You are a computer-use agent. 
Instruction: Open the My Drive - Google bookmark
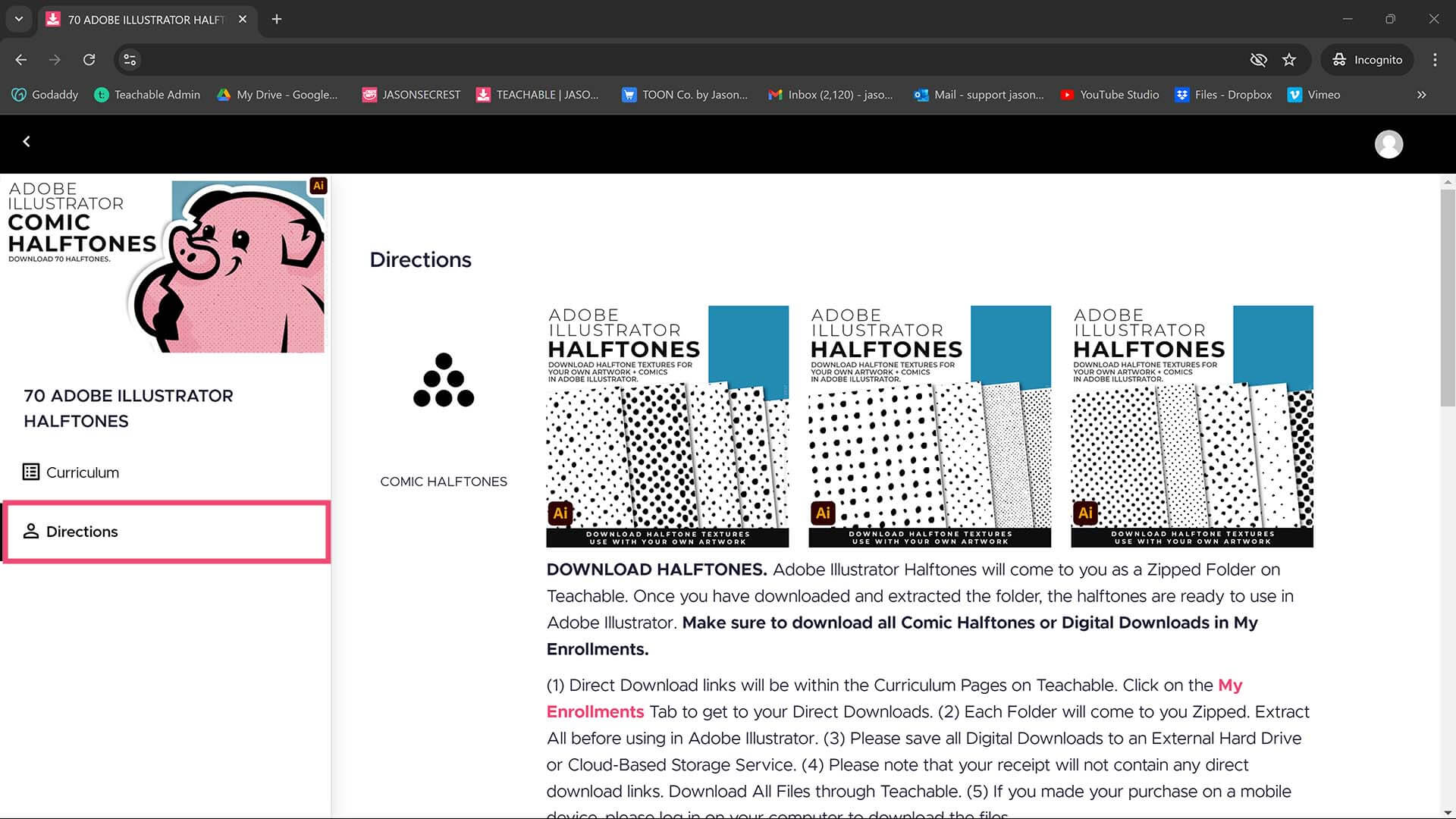[x=278, y=95]
